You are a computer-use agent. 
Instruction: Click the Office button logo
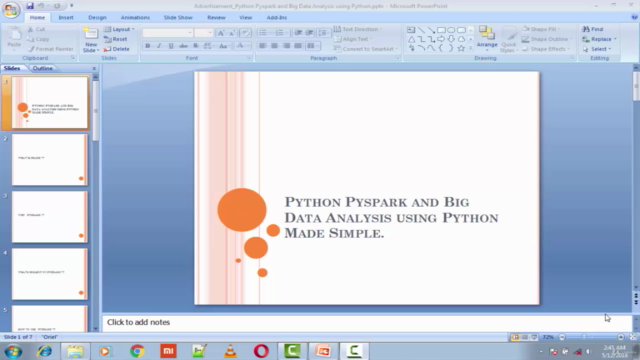point(11,9)
